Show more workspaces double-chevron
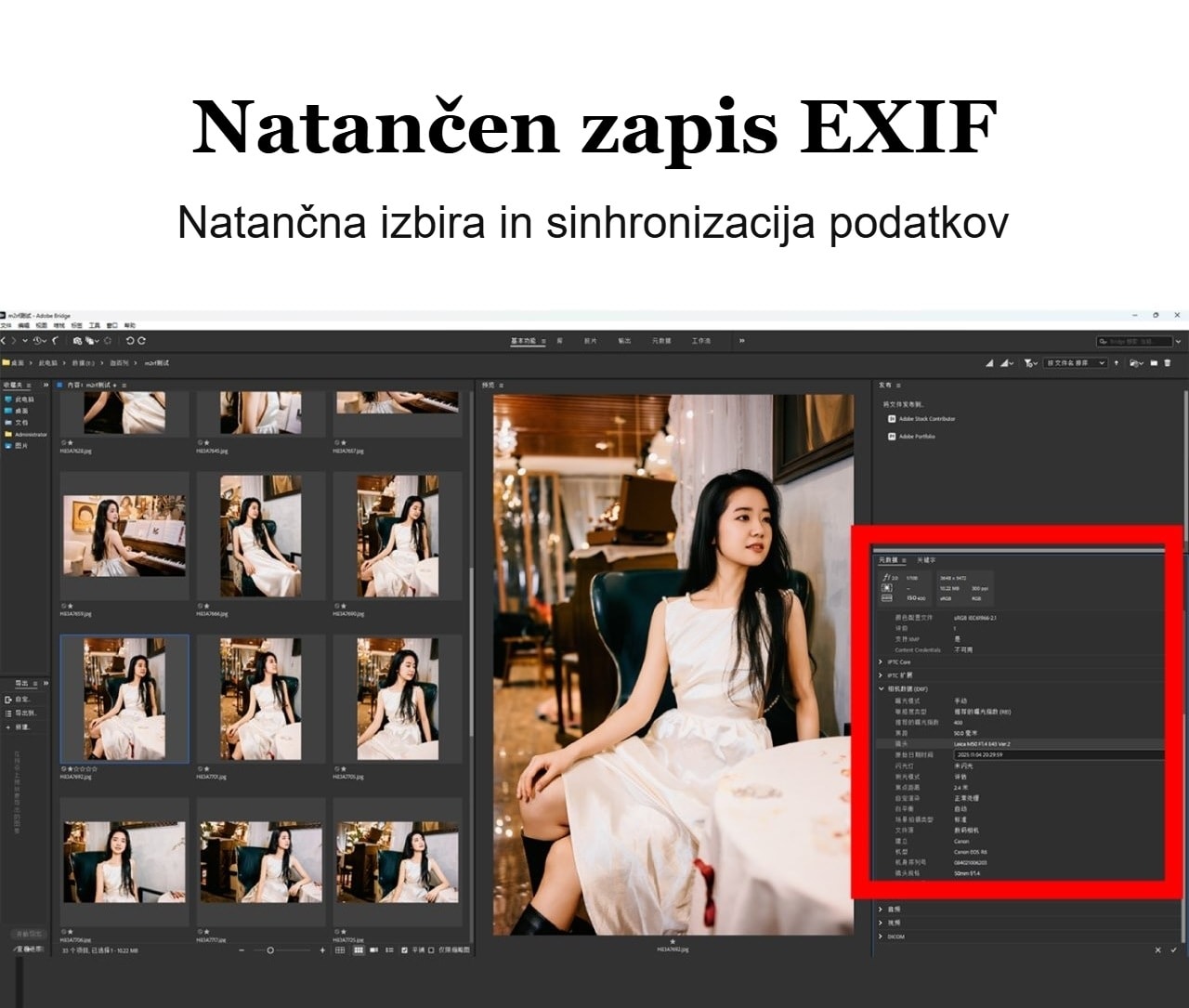 click(x=742, y=341)
